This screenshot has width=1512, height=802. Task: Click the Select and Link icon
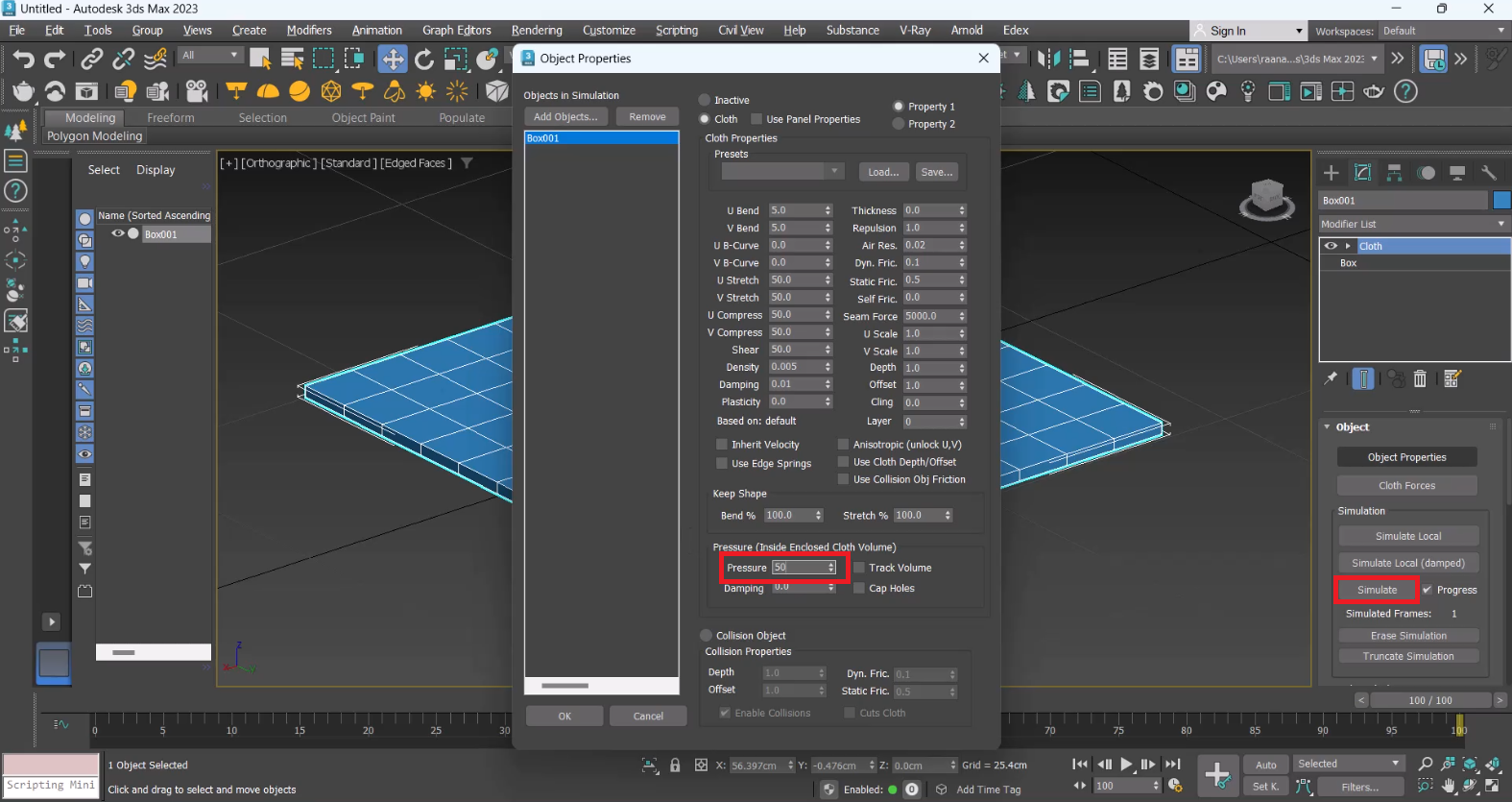91,60
